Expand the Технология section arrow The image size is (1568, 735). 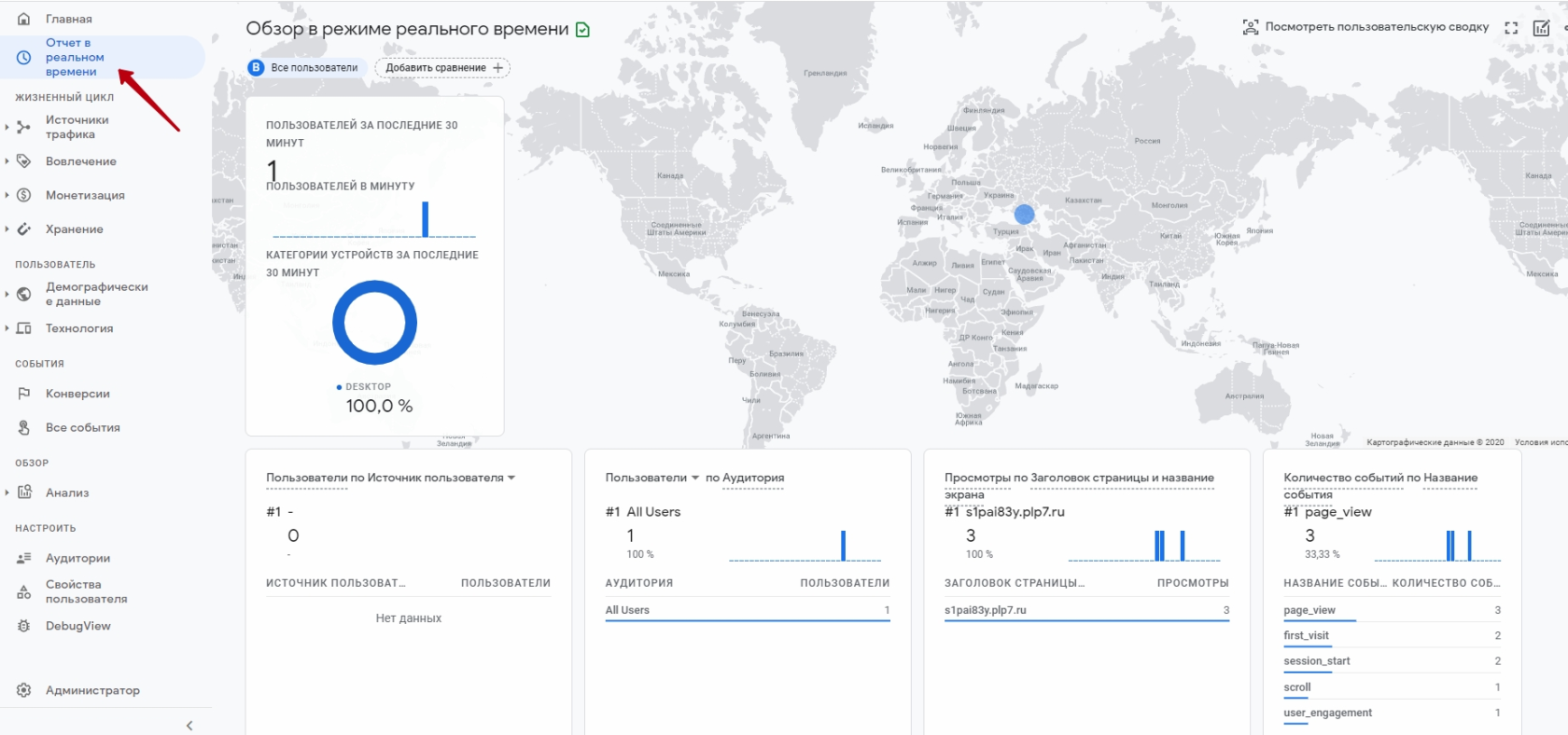pyautogui.click(x=7, y=328)
